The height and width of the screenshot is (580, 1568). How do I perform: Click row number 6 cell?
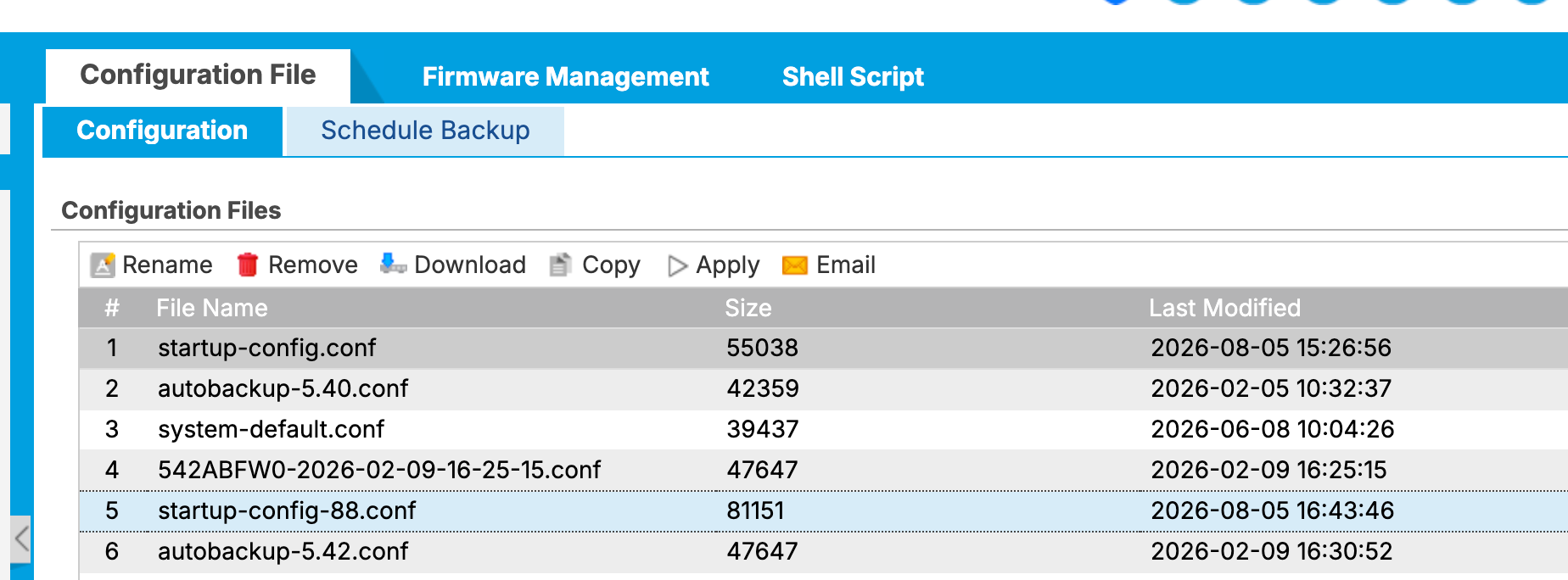tap(112, 551)
